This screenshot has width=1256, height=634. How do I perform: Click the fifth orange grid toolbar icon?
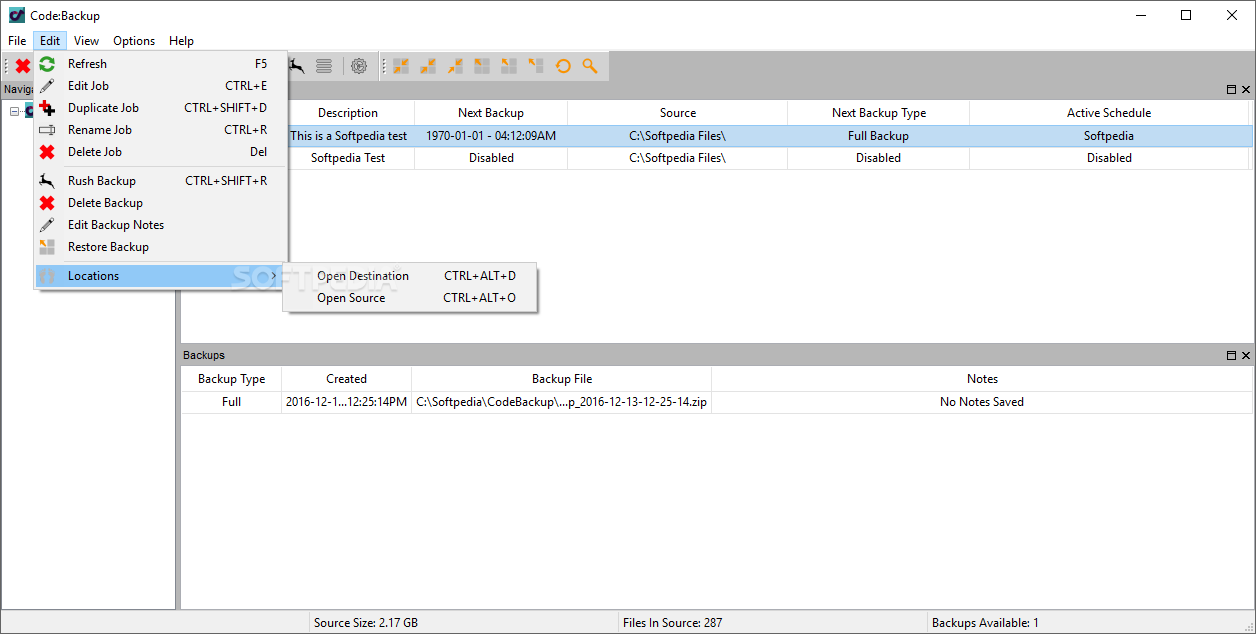click(x=509, y=66)
